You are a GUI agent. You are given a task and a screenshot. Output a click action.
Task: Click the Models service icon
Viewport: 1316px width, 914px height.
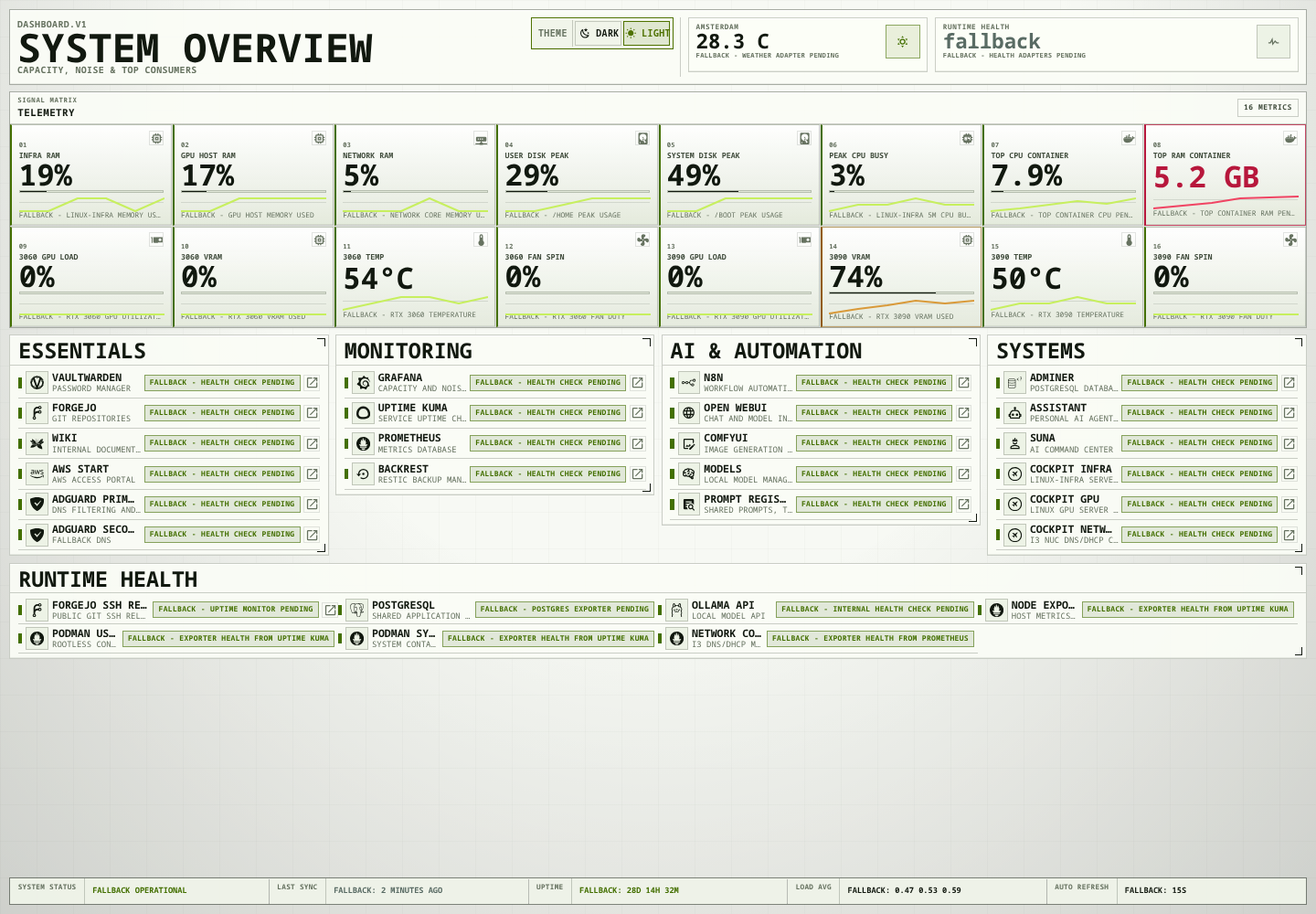[x=688, y=473]
